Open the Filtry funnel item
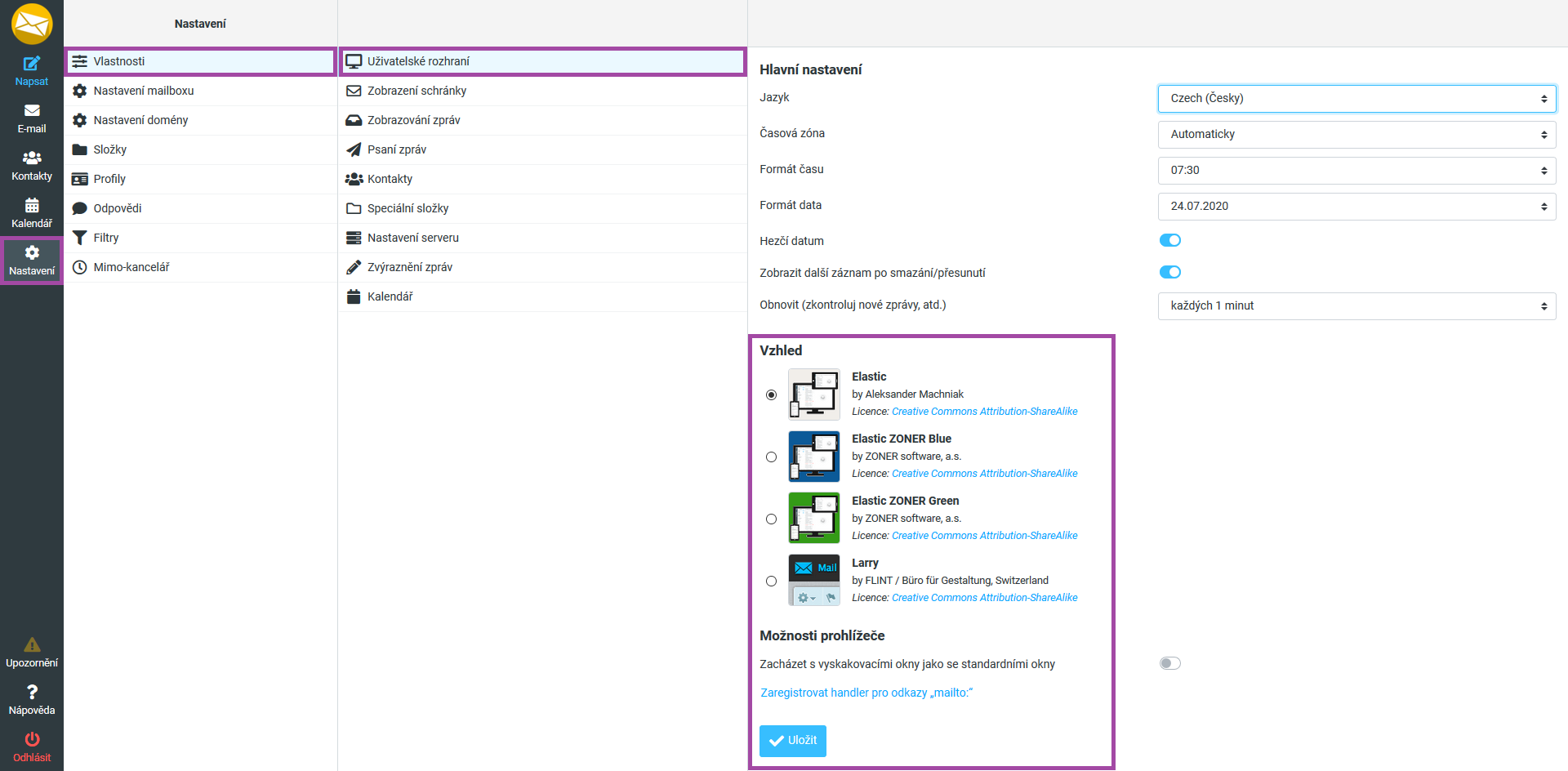This screenshot has height=771, width=1568. pyautogui.click(x=106, y=238)
